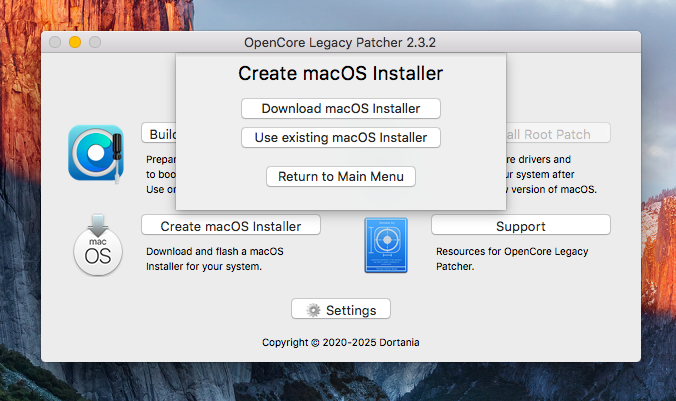Image resolution: width=676 pixels, height=401 pixels.
Task: Choose Use existing macOS Installer
Action: point(341,137)
